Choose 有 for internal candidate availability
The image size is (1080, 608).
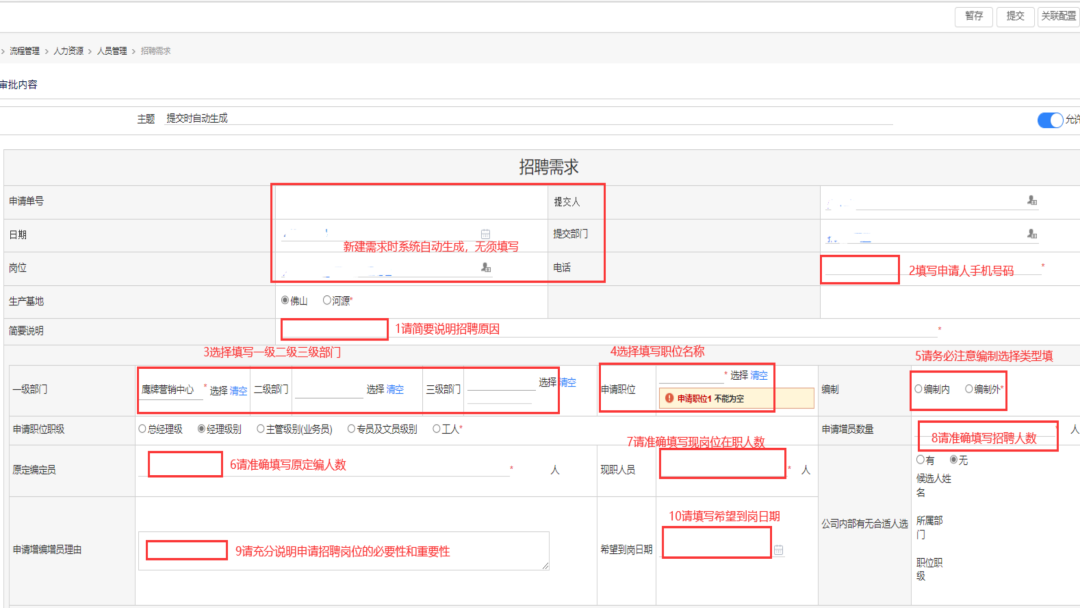pyautogui.click(x=920, y=459)
